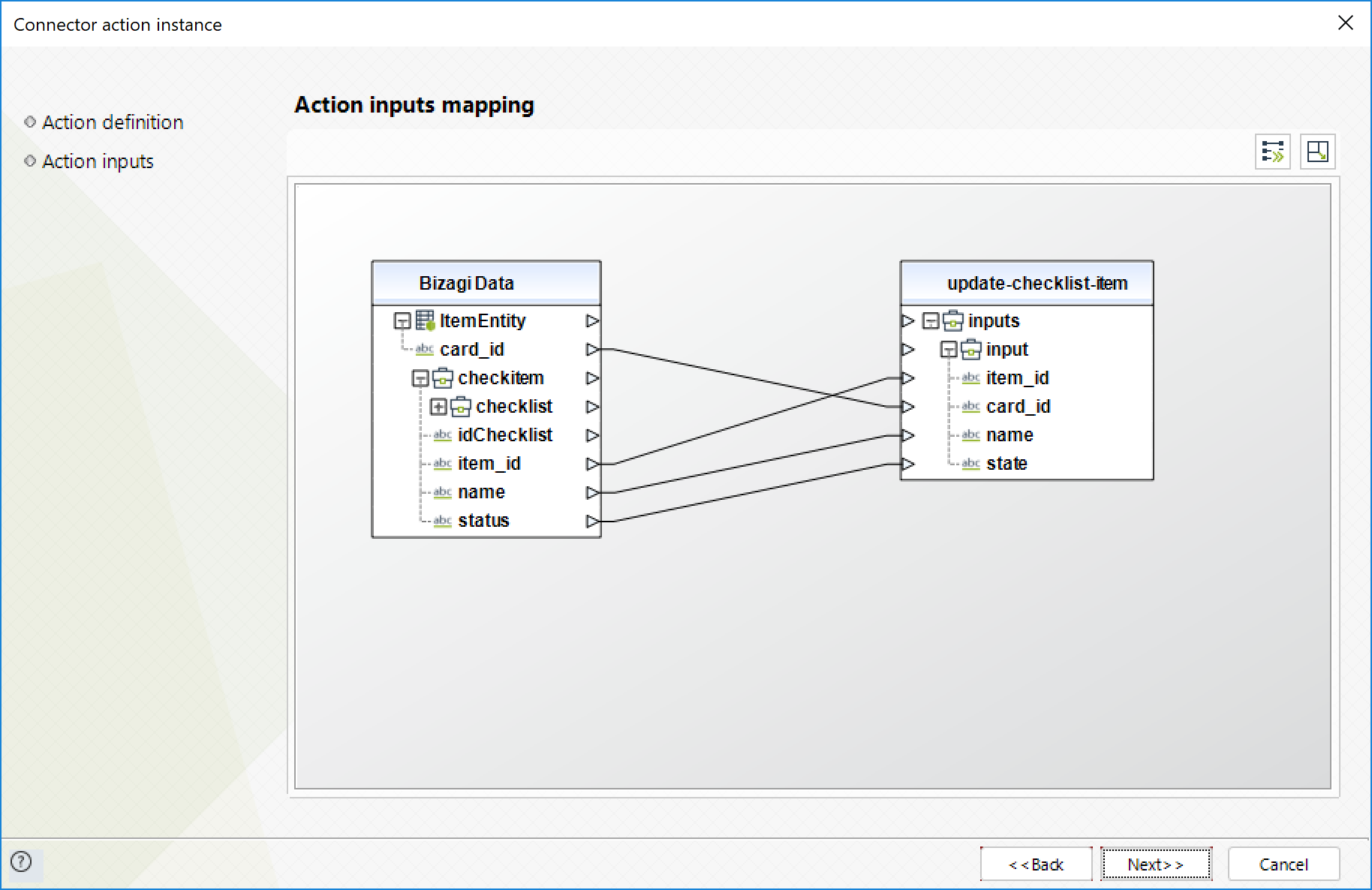1372x890 pixels.
Task: Click the abc icon beside state
Action: pyautogui.click(x=970, y=464)
